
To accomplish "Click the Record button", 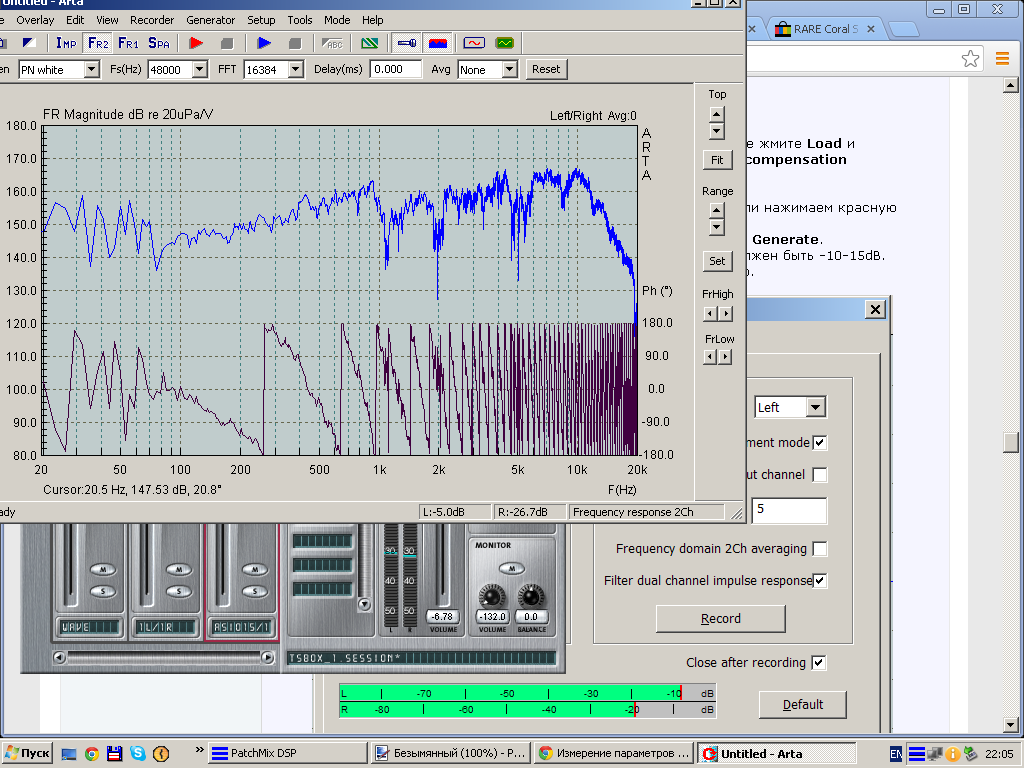I will pyautogui.click(x=720, y=619).
